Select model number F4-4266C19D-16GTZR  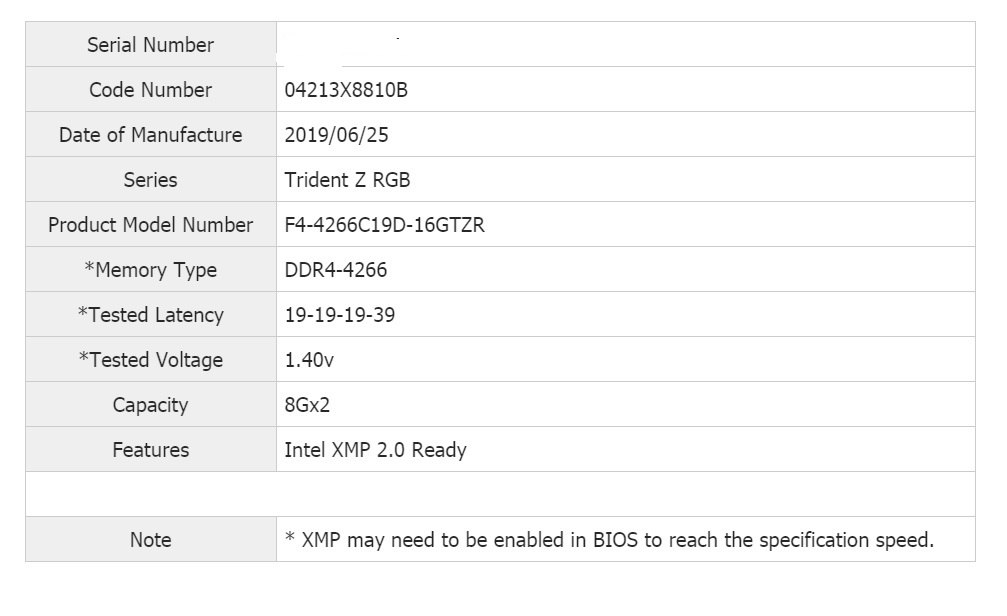point(385,225)
